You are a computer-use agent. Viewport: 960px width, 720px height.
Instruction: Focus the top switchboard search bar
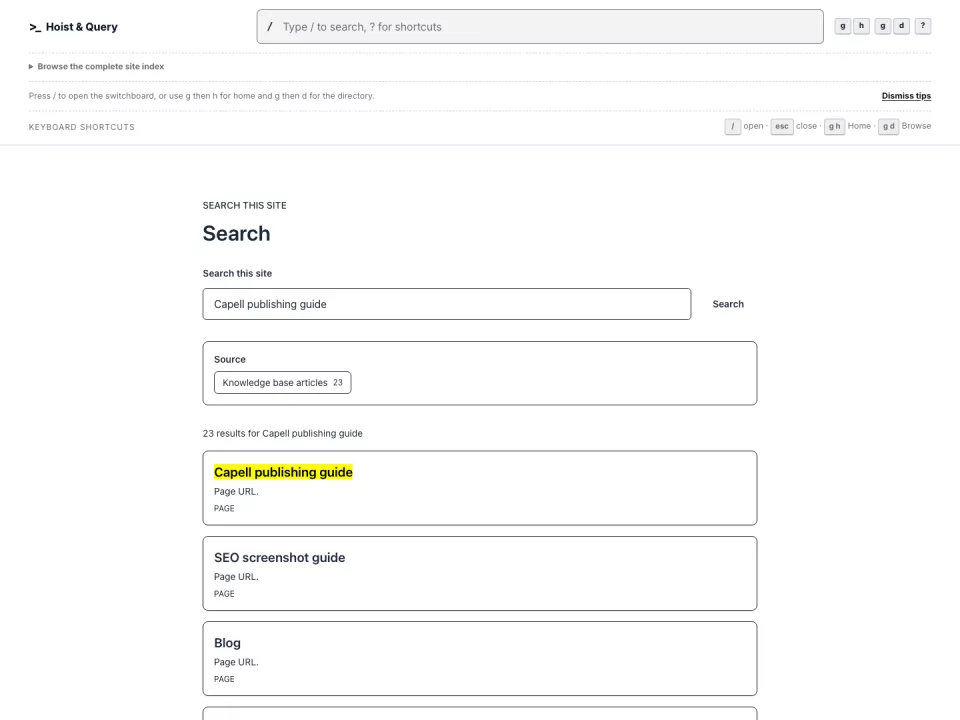click(540, 26)
